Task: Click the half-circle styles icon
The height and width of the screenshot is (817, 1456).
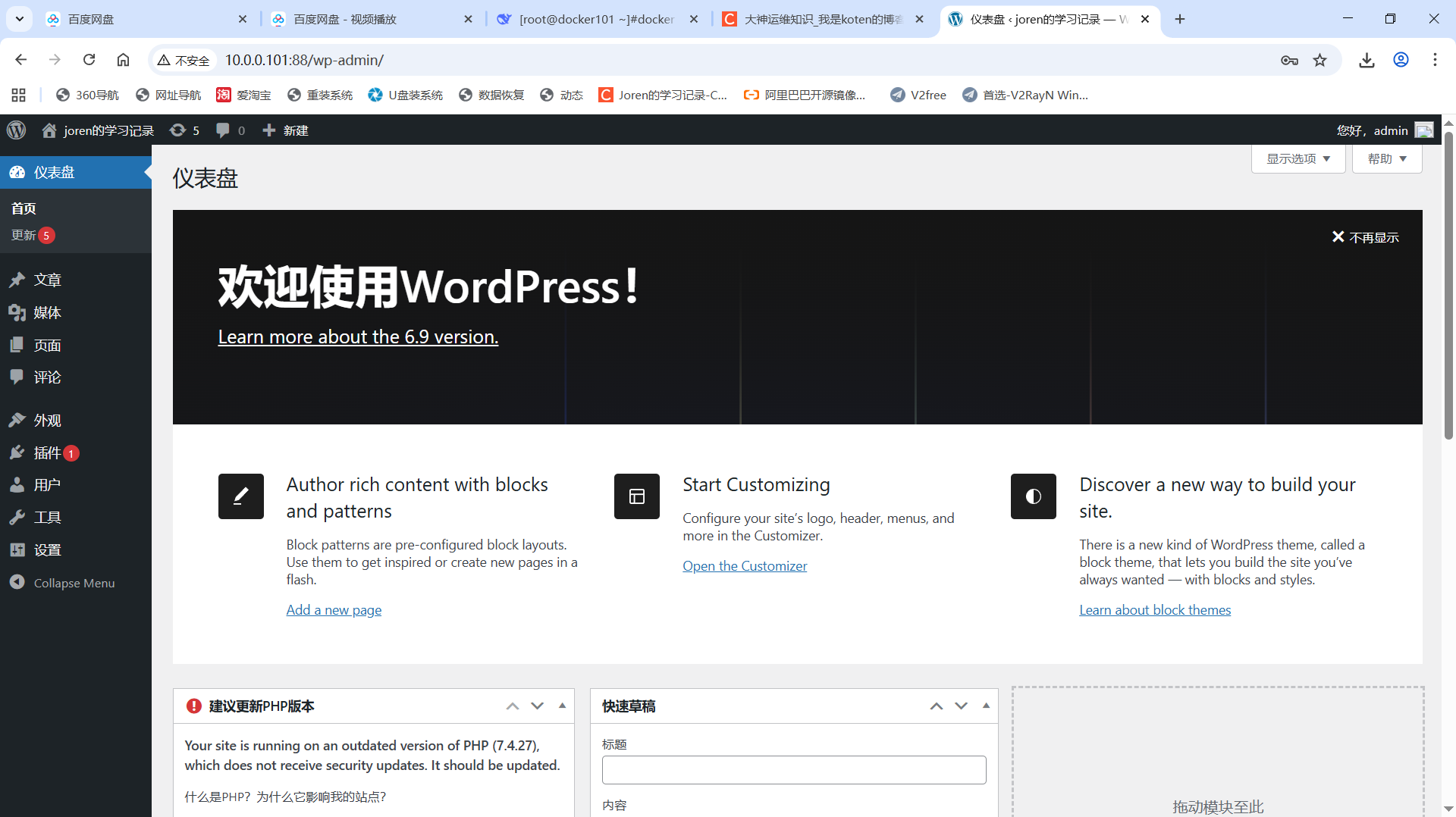Action: coord(1034,496)
